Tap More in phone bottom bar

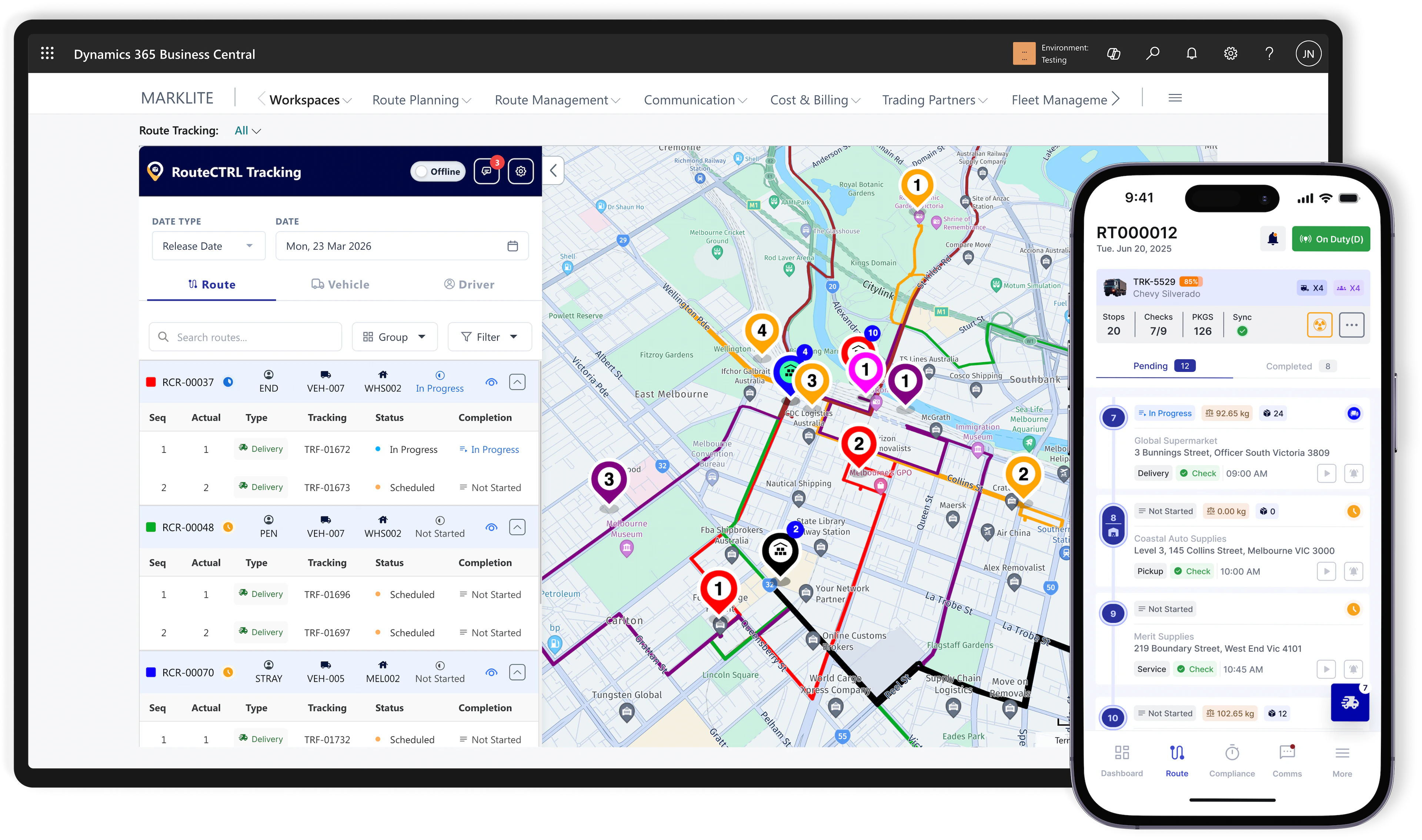(1342, 761)
